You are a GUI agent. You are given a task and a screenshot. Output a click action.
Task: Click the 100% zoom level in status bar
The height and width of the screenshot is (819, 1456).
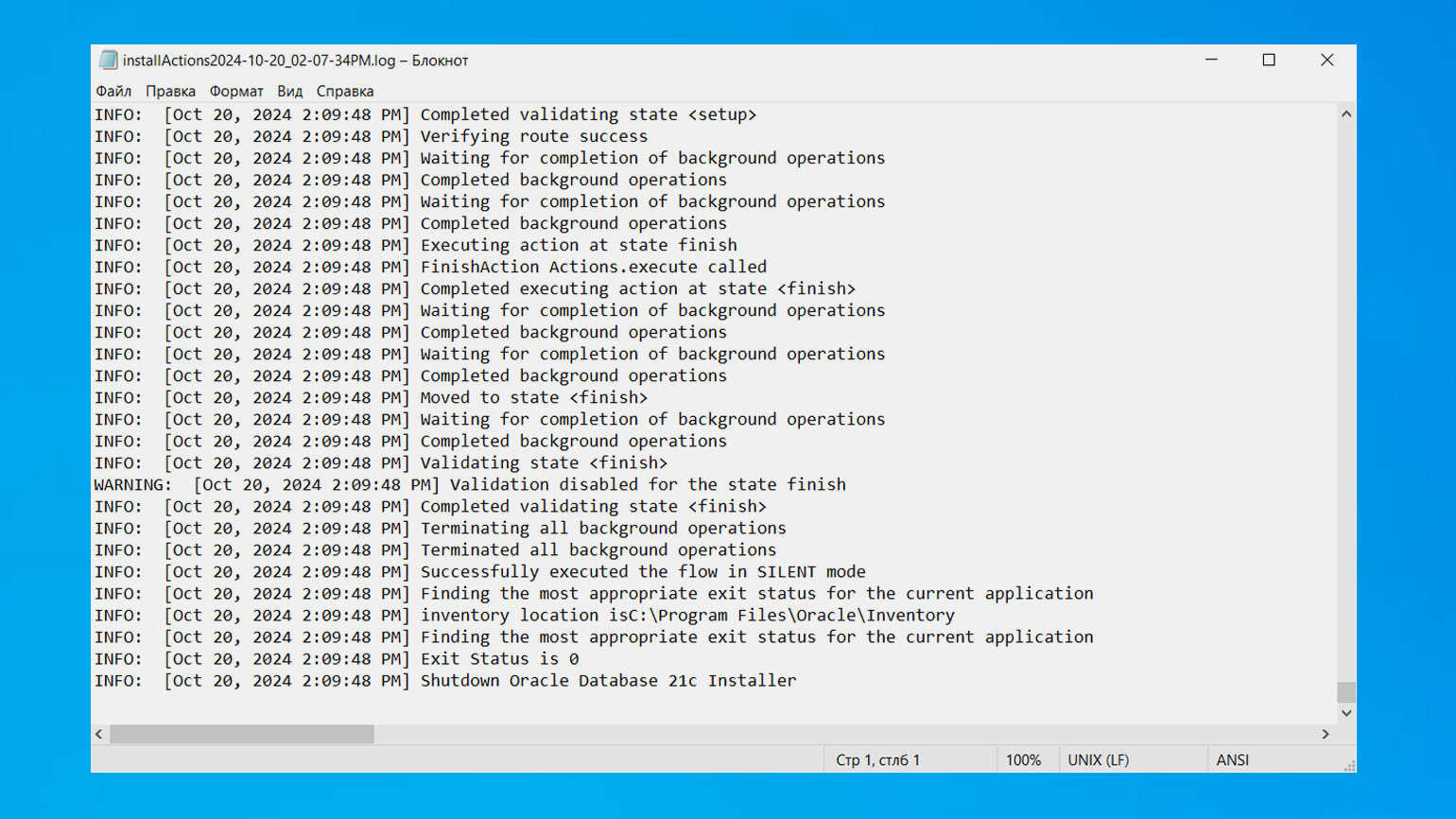coord(1023,760)
